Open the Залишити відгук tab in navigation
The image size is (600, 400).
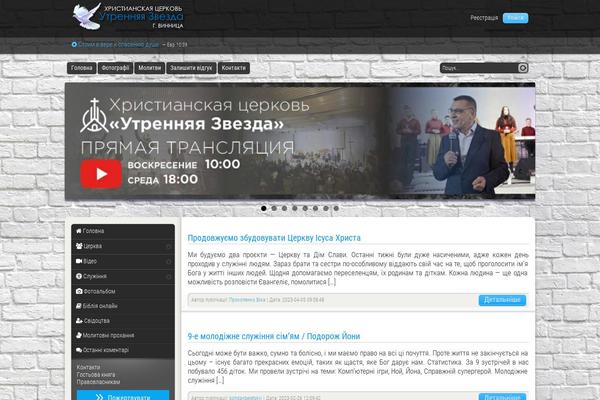pyautogui.click(x=191, y=68)
